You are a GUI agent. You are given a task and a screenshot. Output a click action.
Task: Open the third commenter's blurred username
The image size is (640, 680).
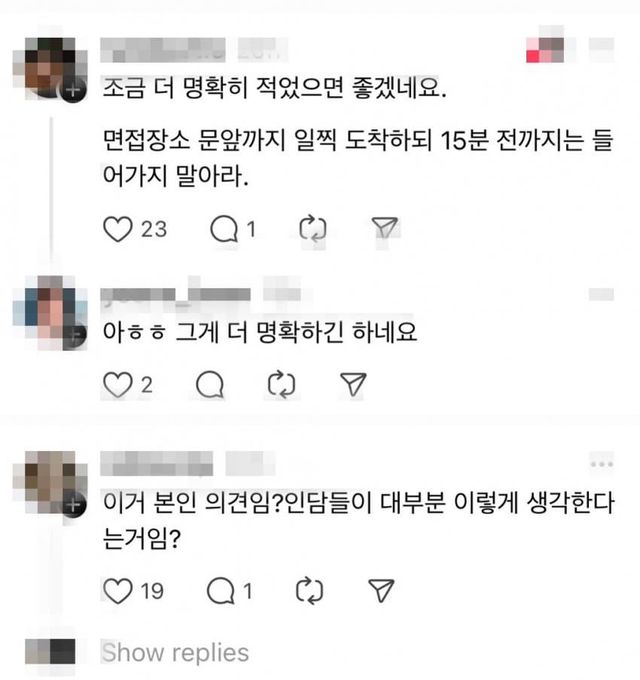point(157,464)
